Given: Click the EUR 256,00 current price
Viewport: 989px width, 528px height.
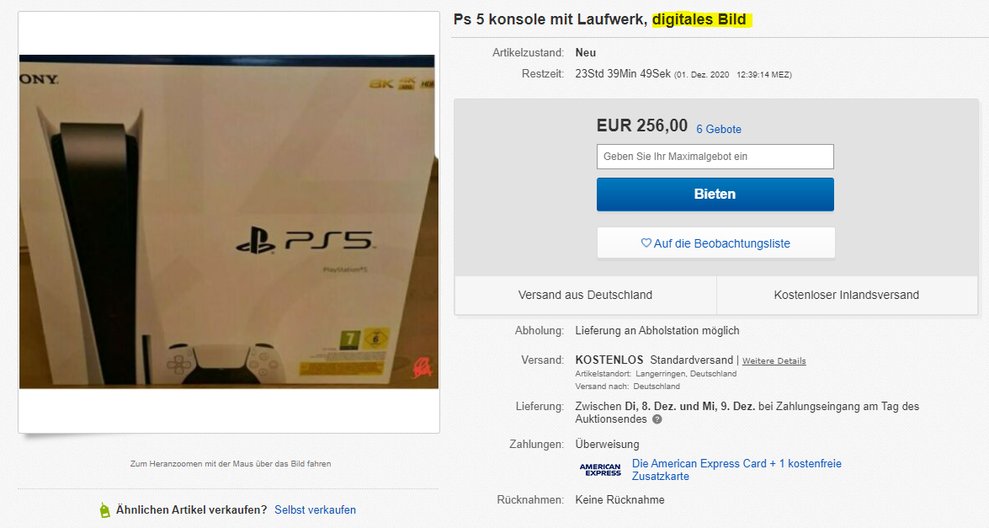Looking at the screenshot, I should [642, 126].
